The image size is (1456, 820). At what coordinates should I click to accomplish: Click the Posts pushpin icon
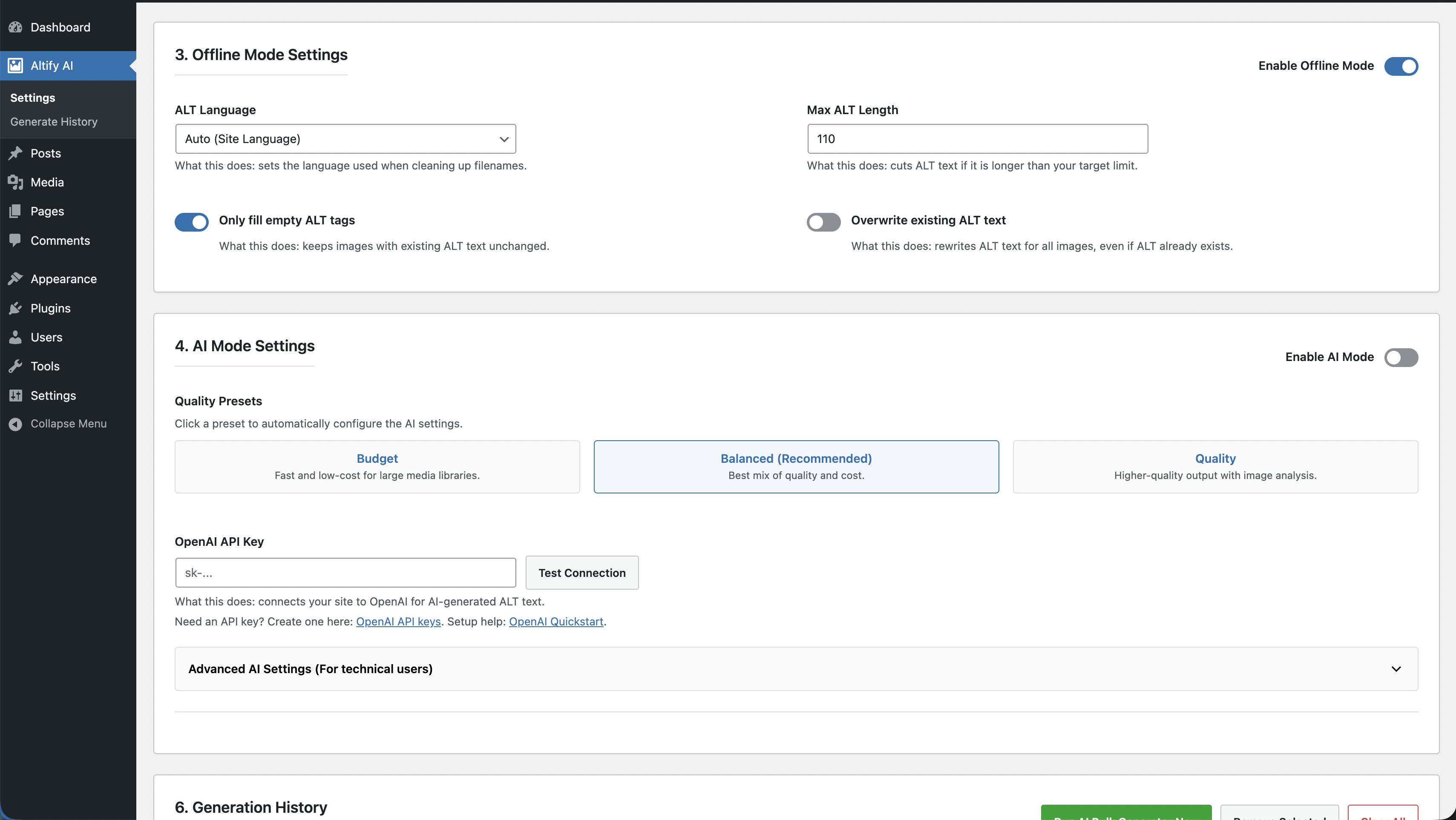tap(15, 153)
